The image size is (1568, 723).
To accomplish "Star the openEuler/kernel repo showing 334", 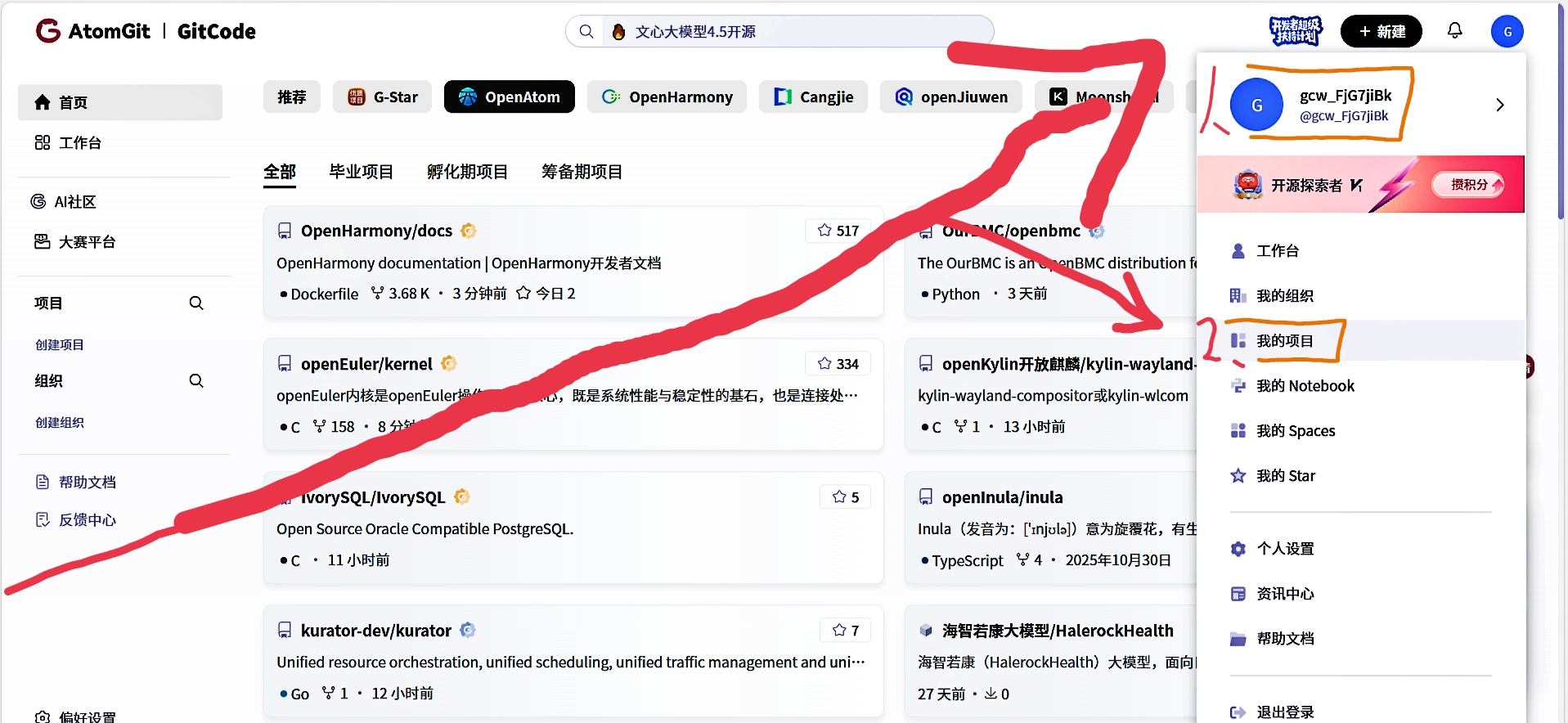I will [838, 363].
